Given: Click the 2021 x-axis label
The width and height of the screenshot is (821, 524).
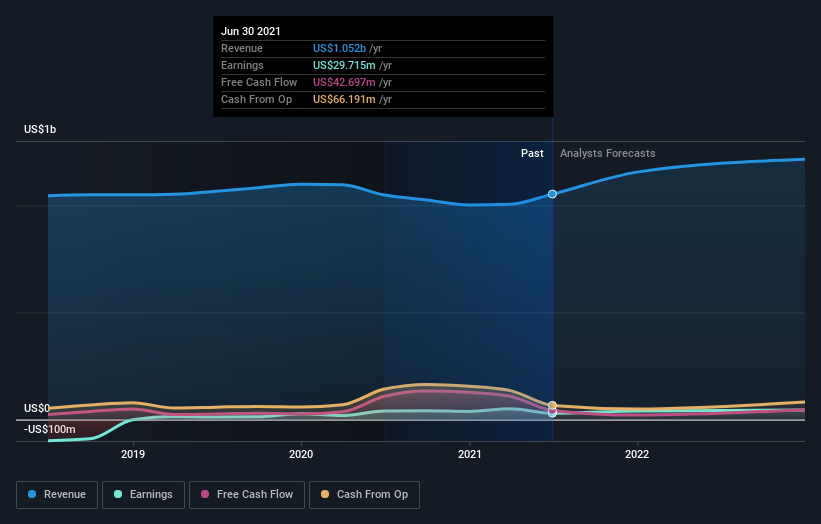Looking at the screenshot, I should (470, 454).
